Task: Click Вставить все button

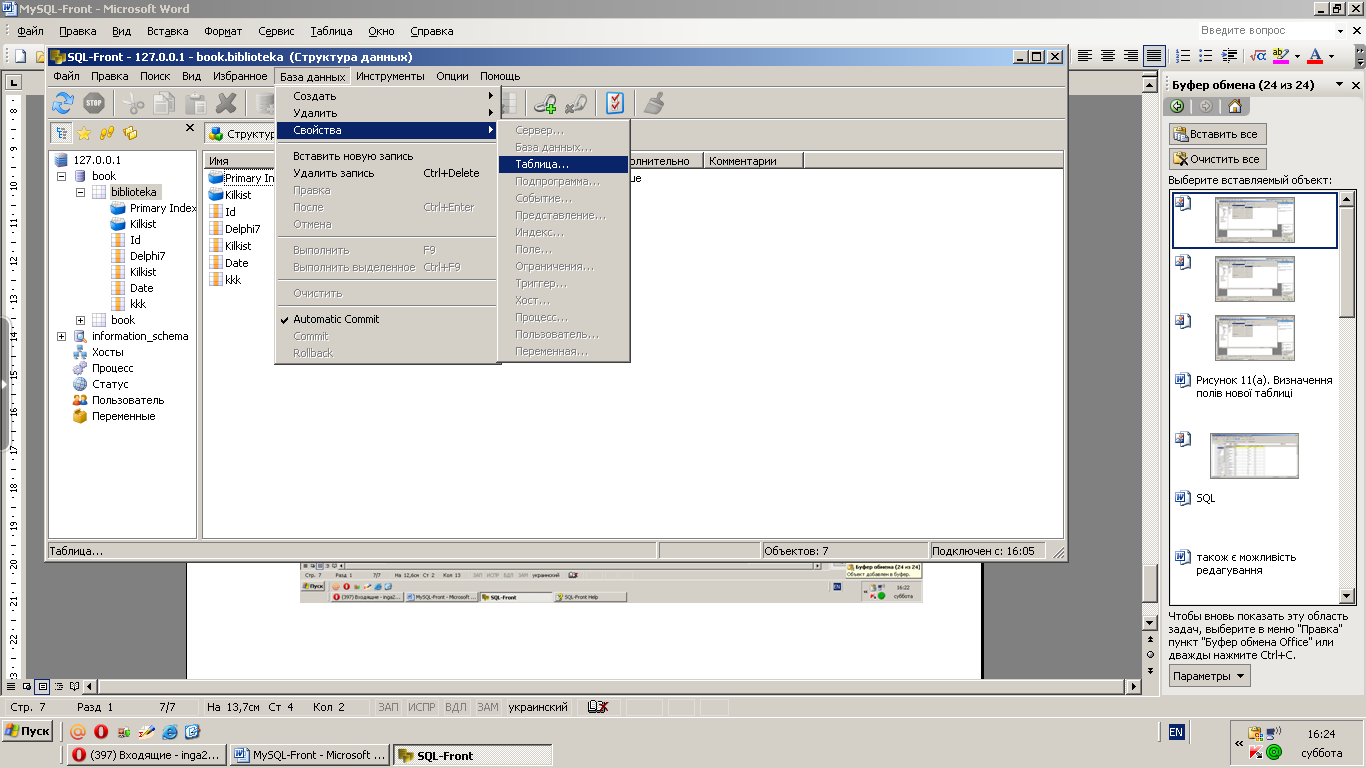Action: [x=1217, y=134]
